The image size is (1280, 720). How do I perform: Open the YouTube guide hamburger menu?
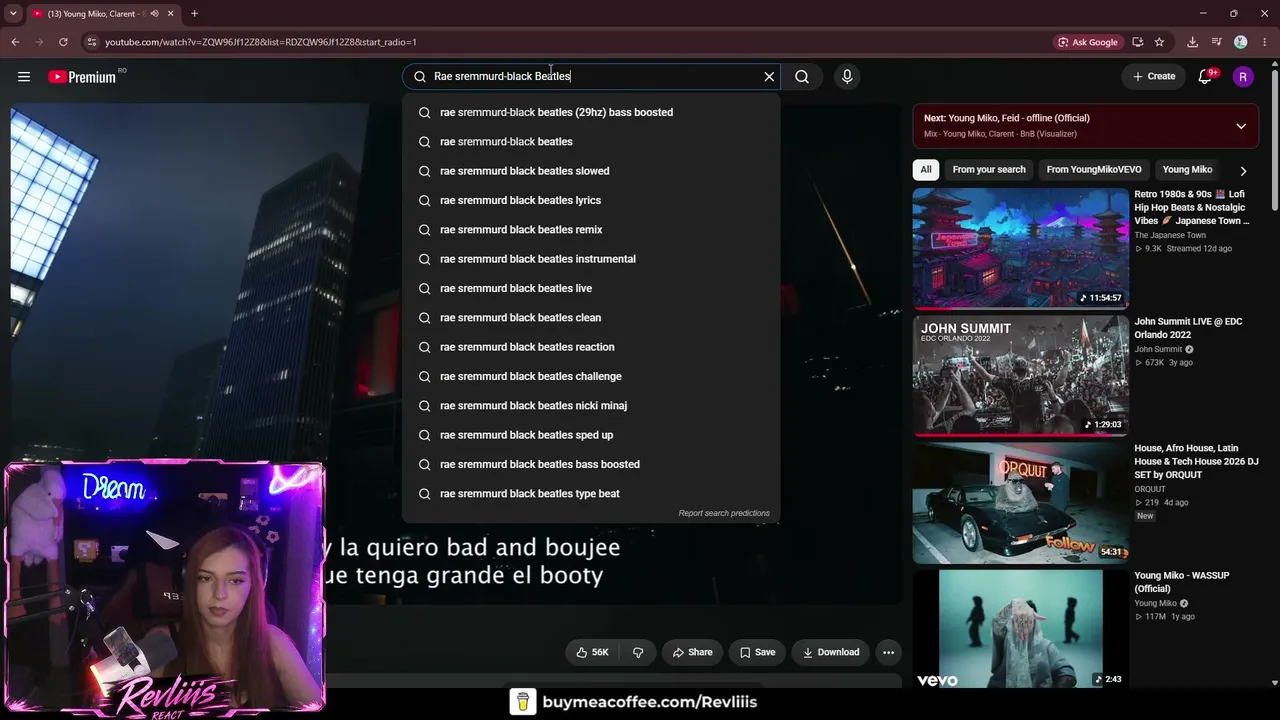coord(24,77)
